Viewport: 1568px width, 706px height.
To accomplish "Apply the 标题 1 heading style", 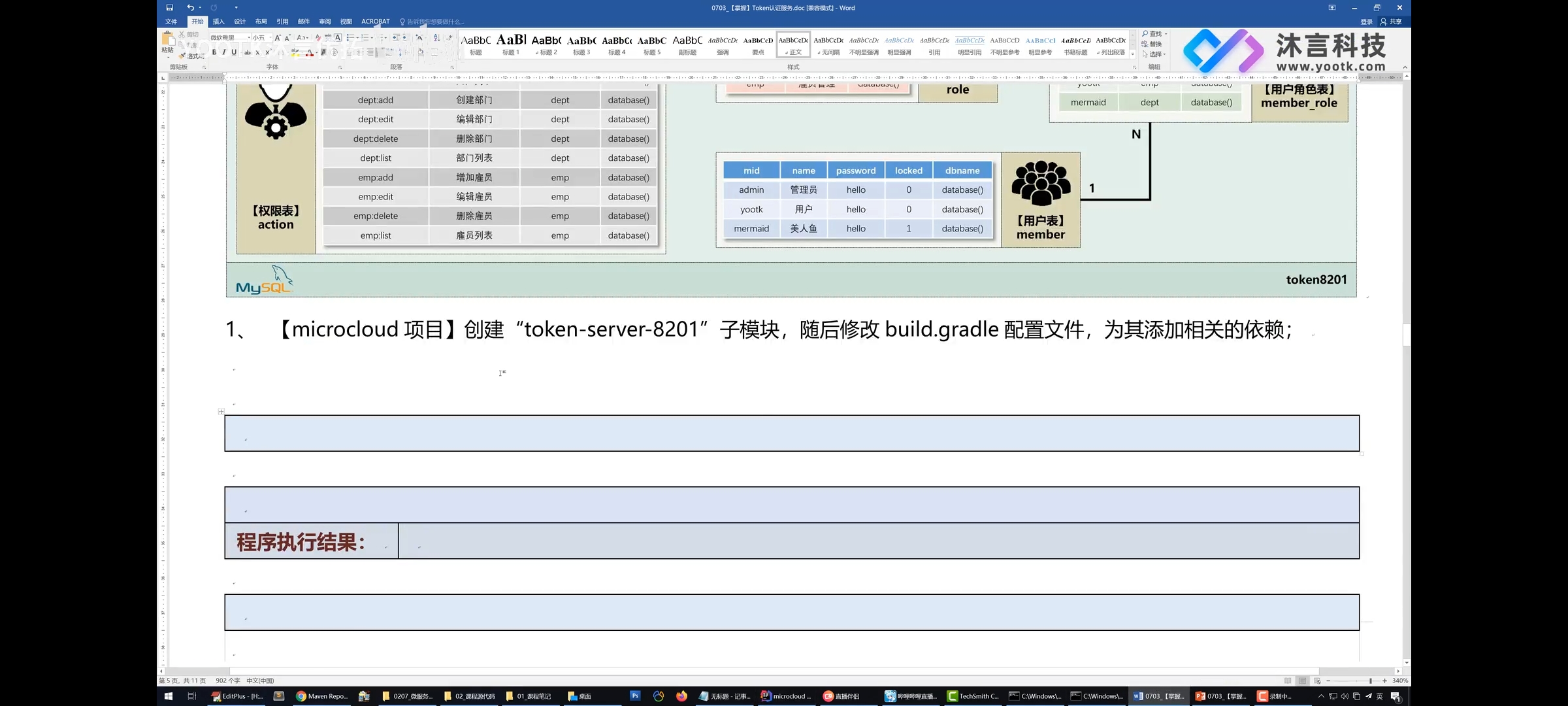I will 511,44.
